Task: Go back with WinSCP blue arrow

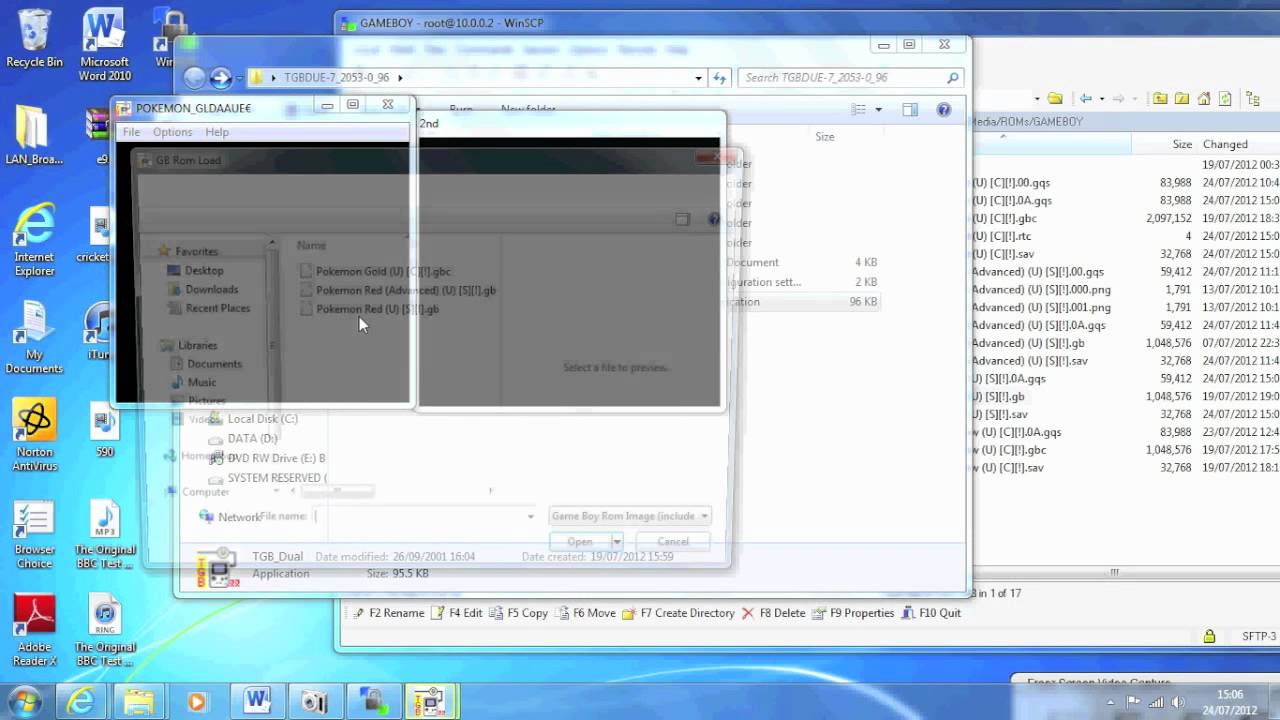Action: coord(1086,98)
